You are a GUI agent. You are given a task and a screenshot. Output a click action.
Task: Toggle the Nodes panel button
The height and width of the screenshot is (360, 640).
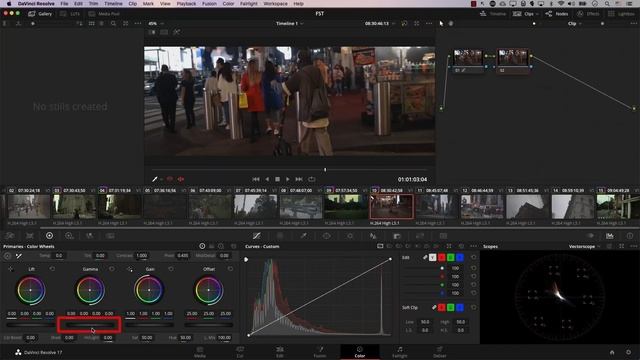[x=557, y=14]
